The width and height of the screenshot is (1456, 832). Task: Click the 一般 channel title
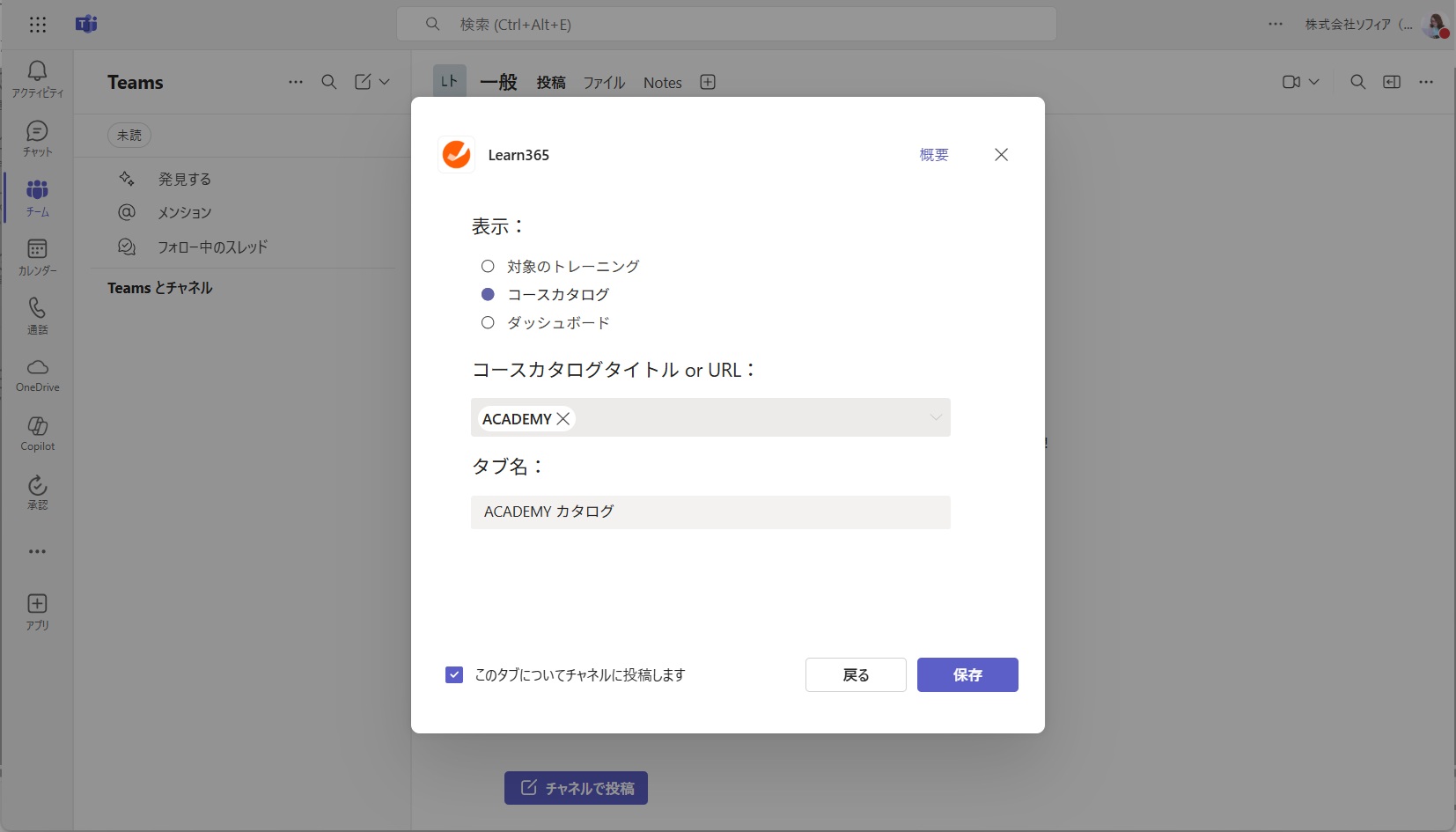[498, 82]
